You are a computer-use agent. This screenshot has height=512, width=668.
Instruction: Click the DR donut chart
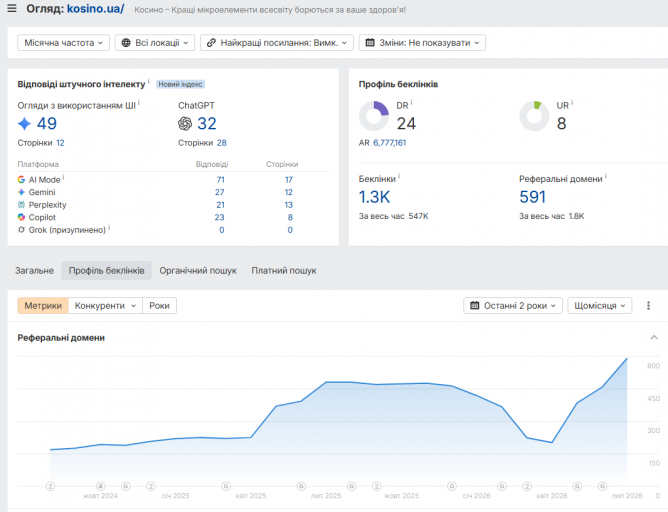[x=374, y=116]
